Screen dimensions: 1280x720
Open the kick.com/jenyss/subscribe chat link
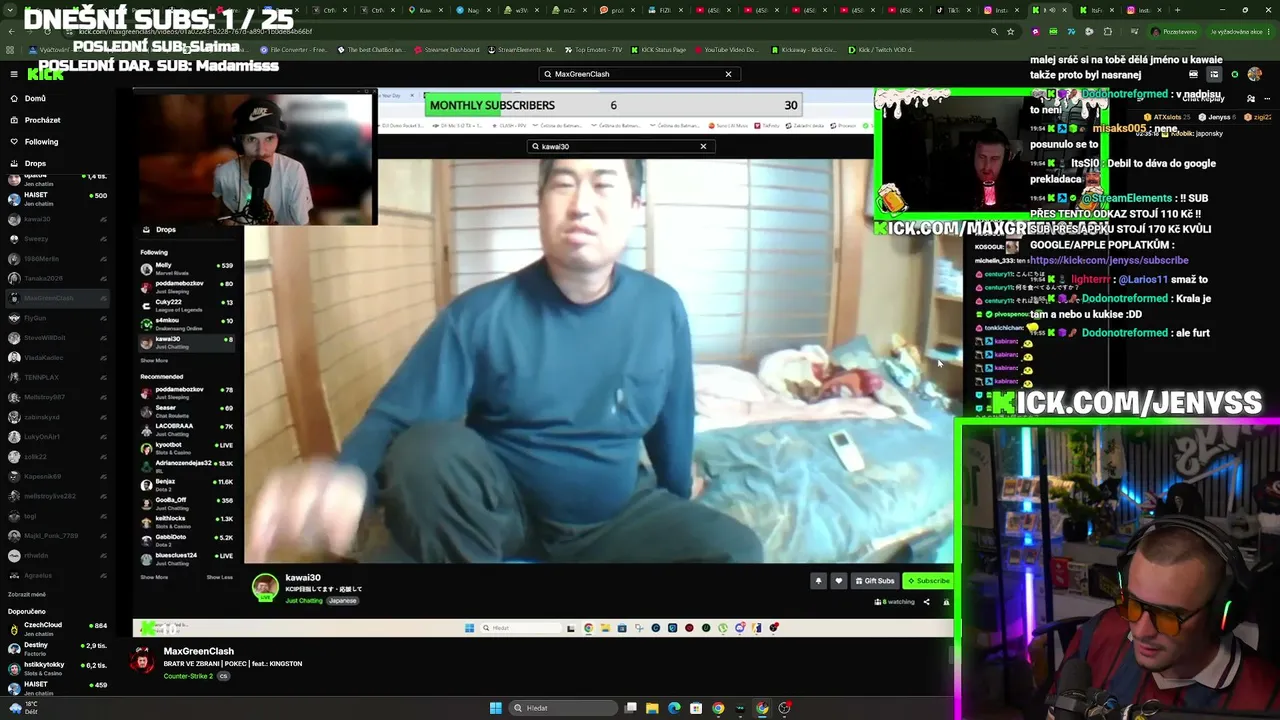(x=1109, y=260)
